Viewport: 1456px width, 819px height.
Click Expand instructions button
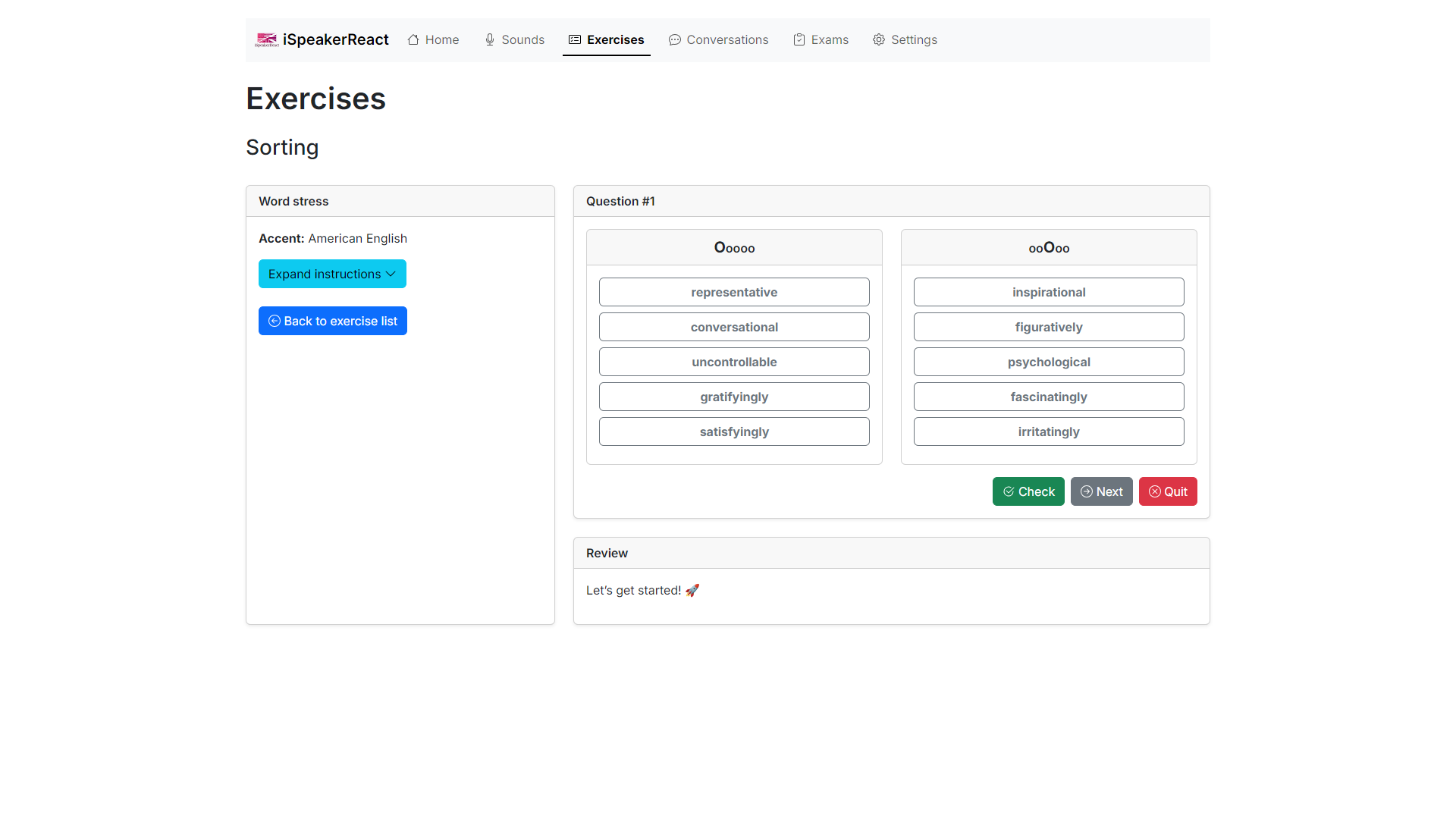[x=332, y=274]
